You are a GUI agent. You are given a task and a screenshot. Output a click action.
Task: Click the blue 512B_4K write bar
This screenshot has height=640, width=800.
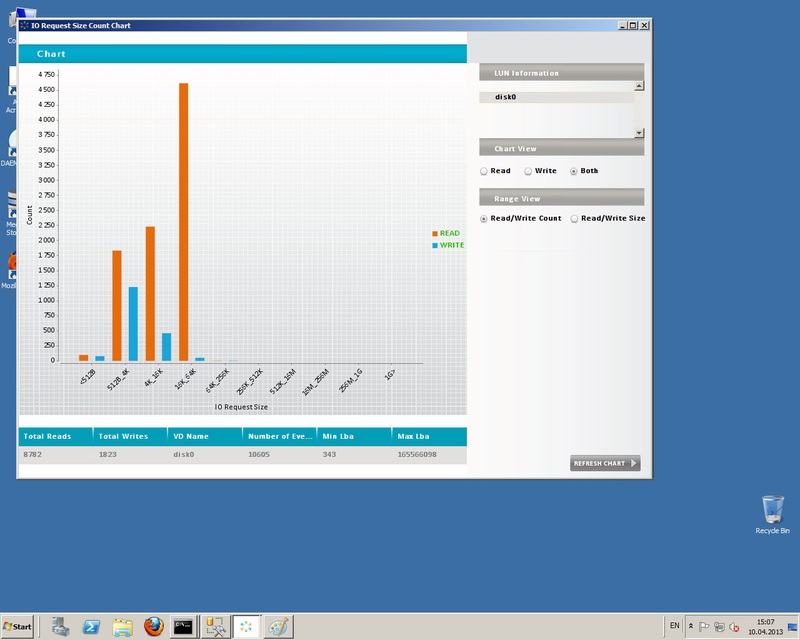tap(133, 324)
